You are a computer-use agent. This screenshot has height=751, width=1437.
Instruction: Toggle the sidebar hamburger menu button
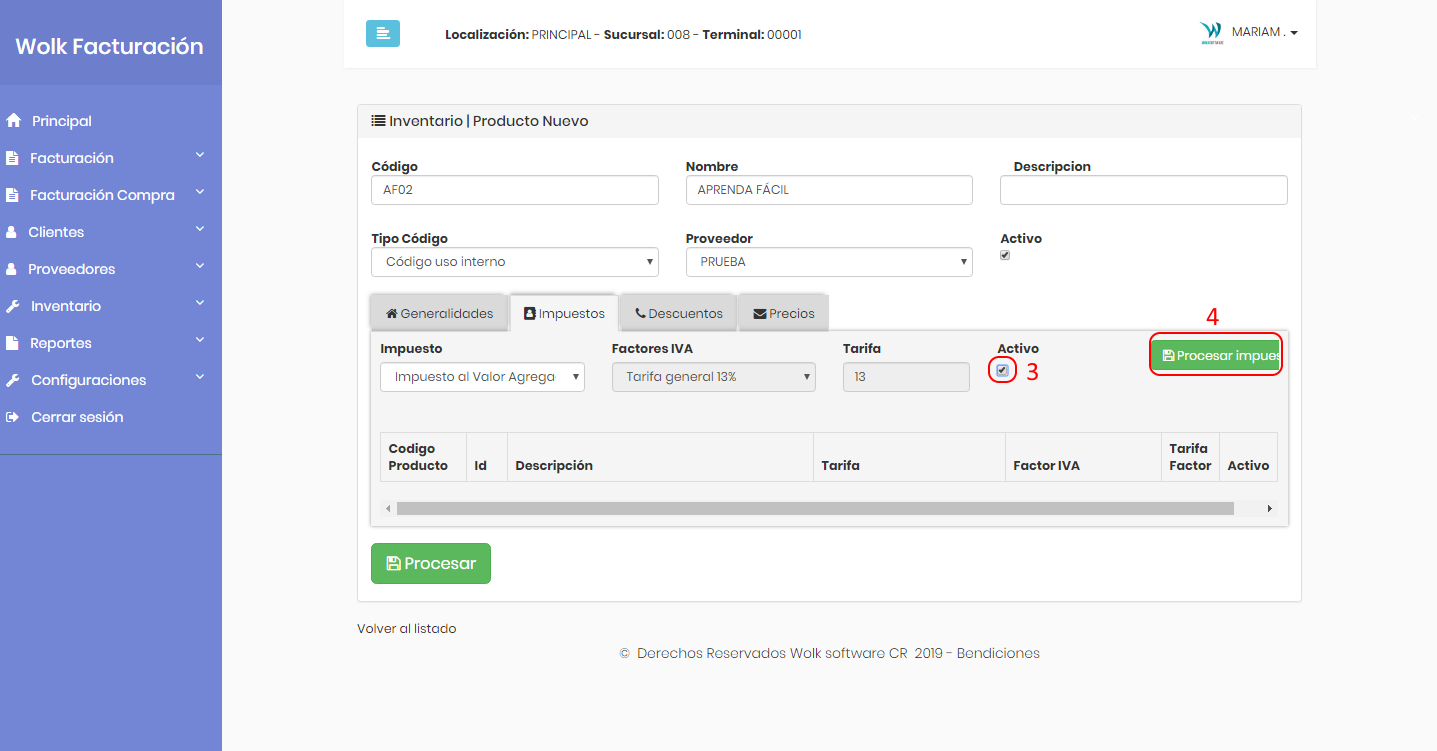click(382, 33)
